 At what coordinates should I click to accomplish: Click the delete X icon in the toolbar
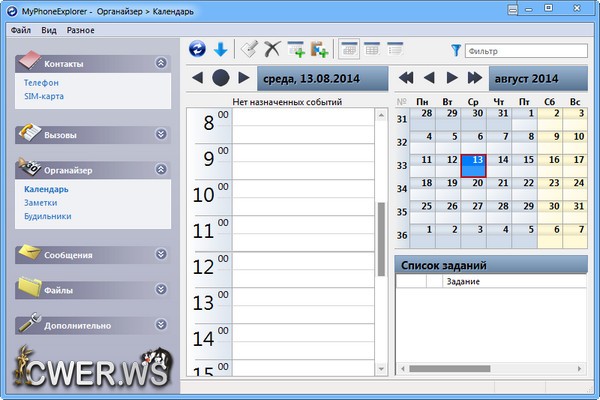(x=272, y=49)
